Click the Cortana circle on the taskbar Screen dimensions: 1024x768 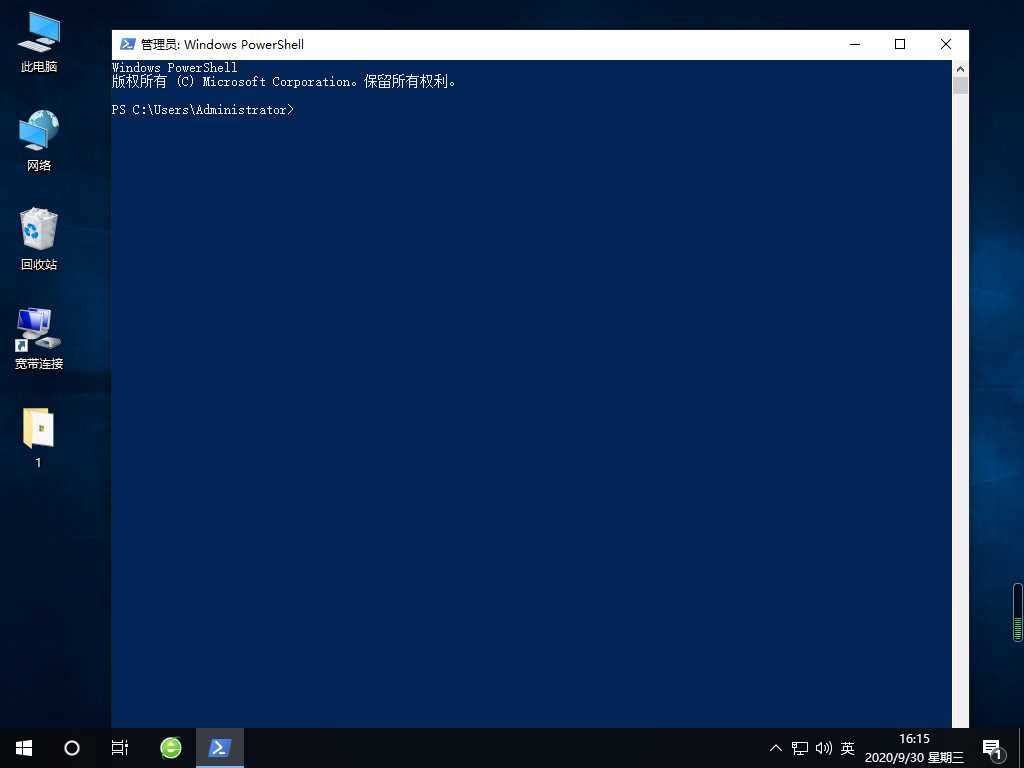[72, 748]
